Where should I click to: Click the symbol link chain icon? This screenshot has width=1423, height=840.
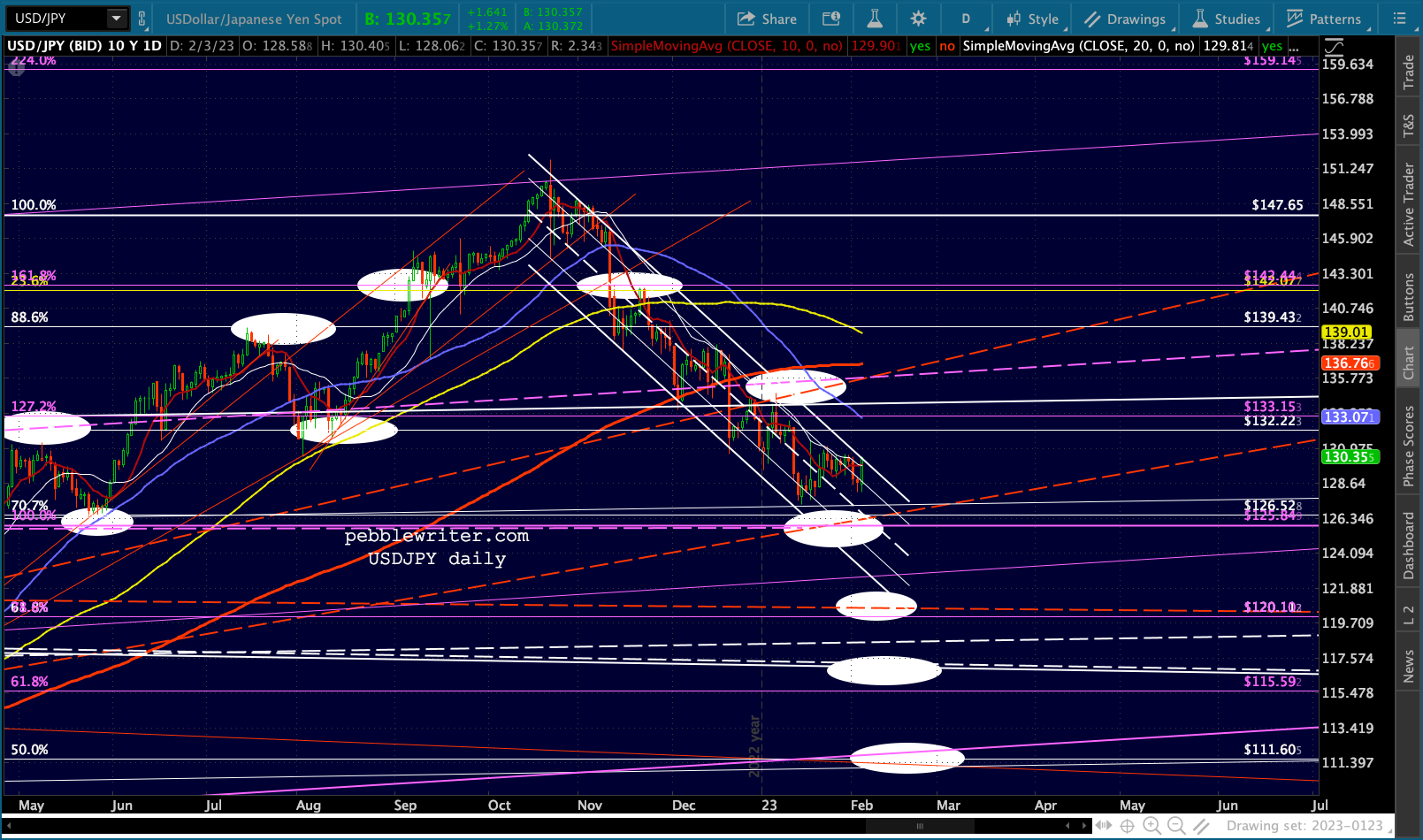142,19
